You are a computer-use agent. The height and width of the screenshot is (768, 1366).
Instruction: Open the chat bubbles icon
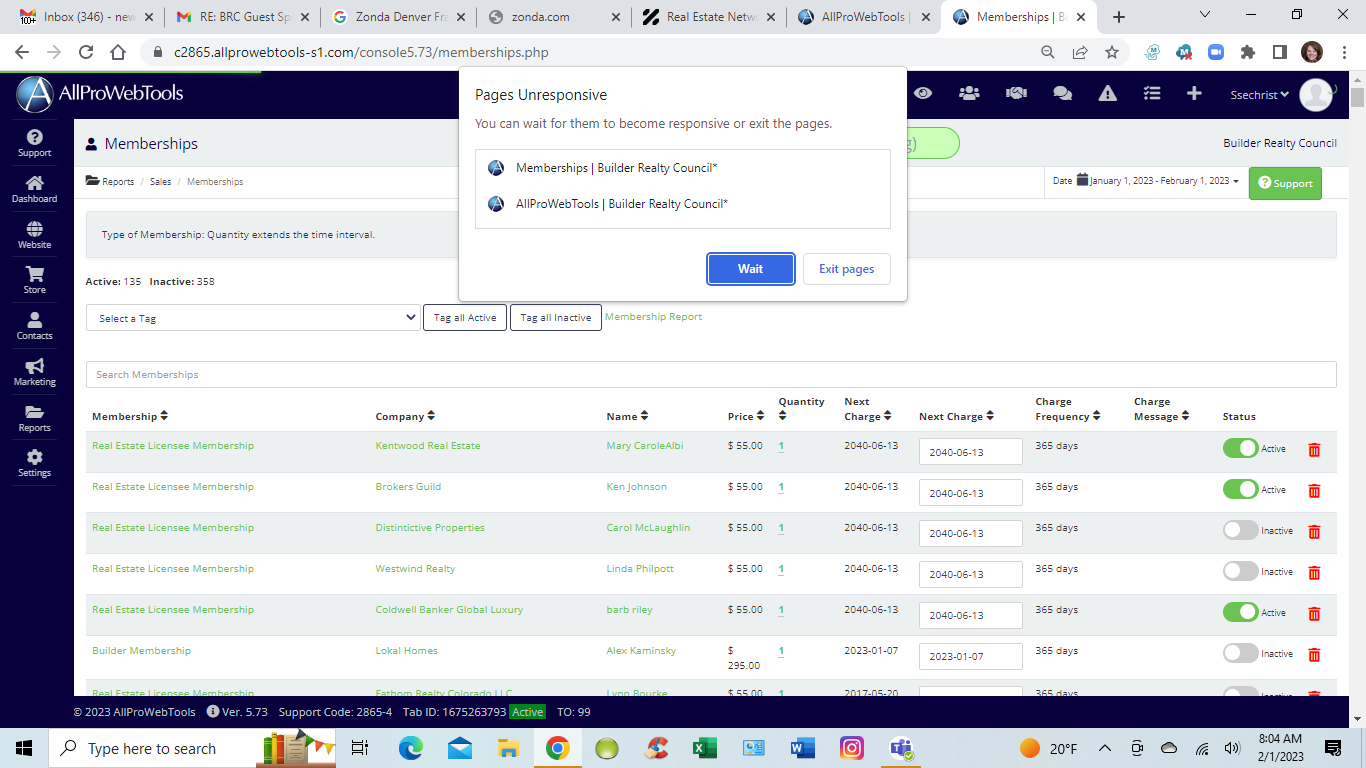click(1062, 93)
